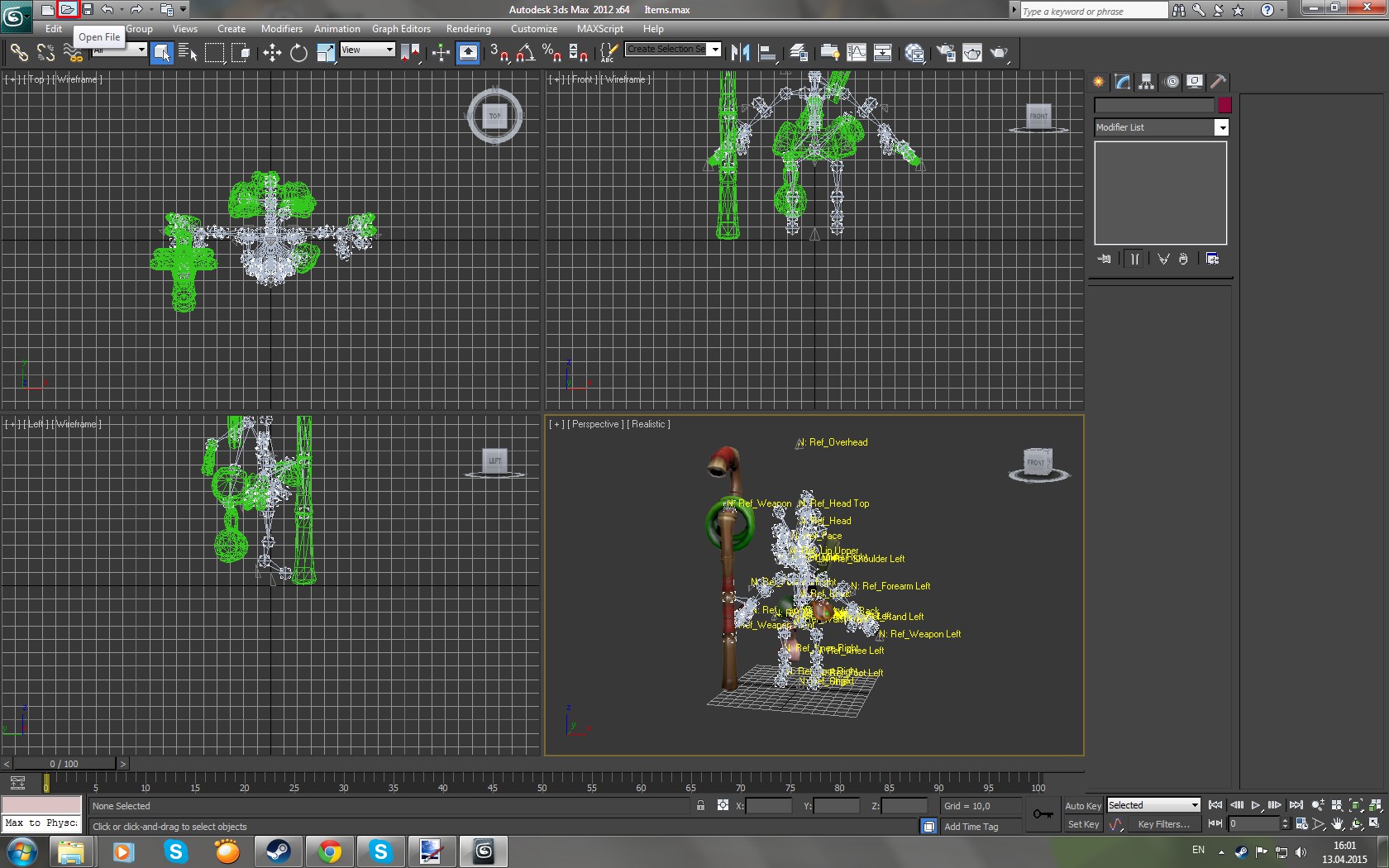
Task: Expand the Modifier List dropdown
Action: 1221,127
